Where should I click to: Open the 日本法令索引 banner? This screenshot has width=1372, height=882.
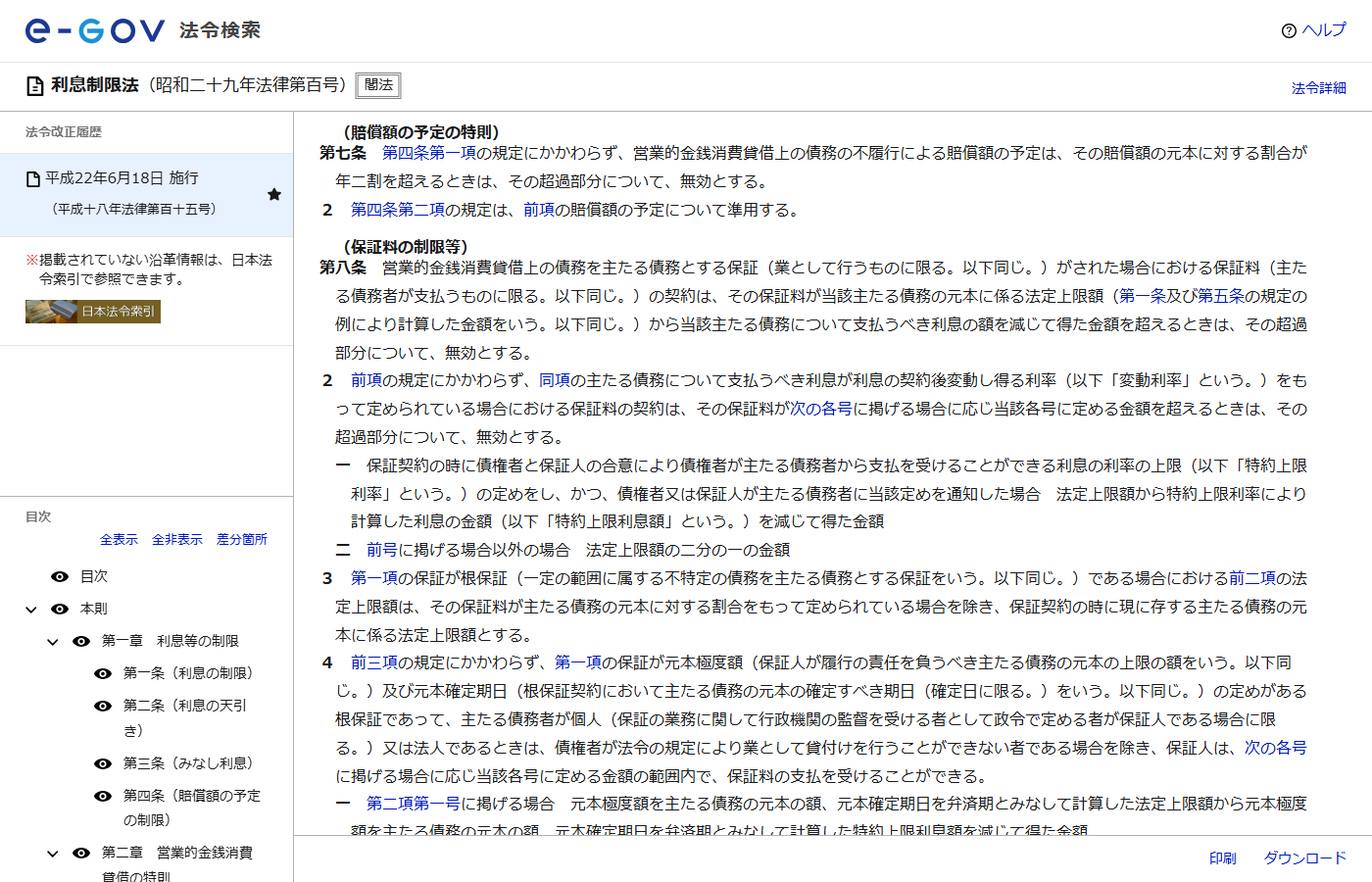point(93,312)
